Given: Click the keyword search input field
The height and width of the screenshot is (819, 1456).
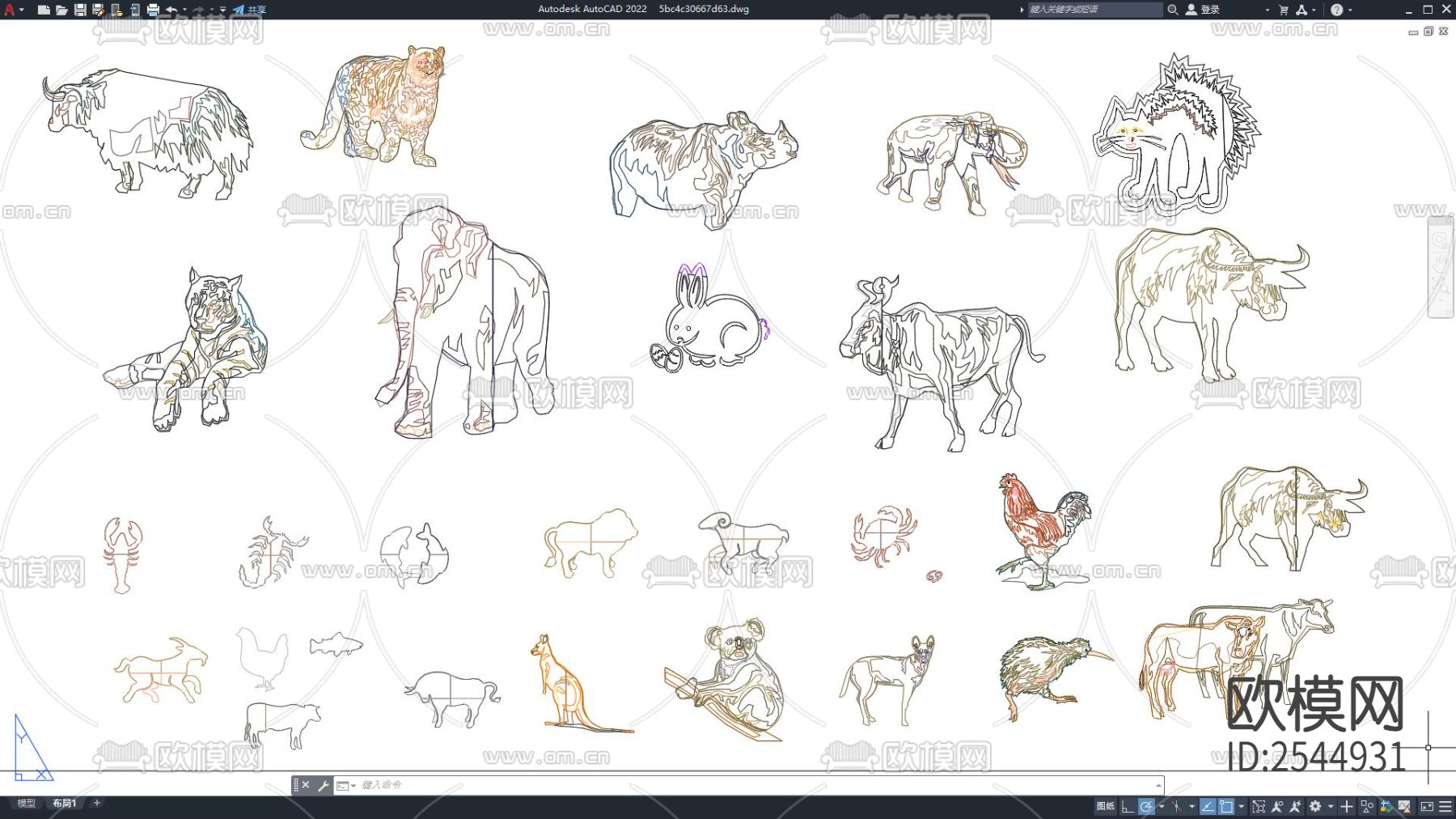Looking at the screenshot, I should coord(1094,10).
